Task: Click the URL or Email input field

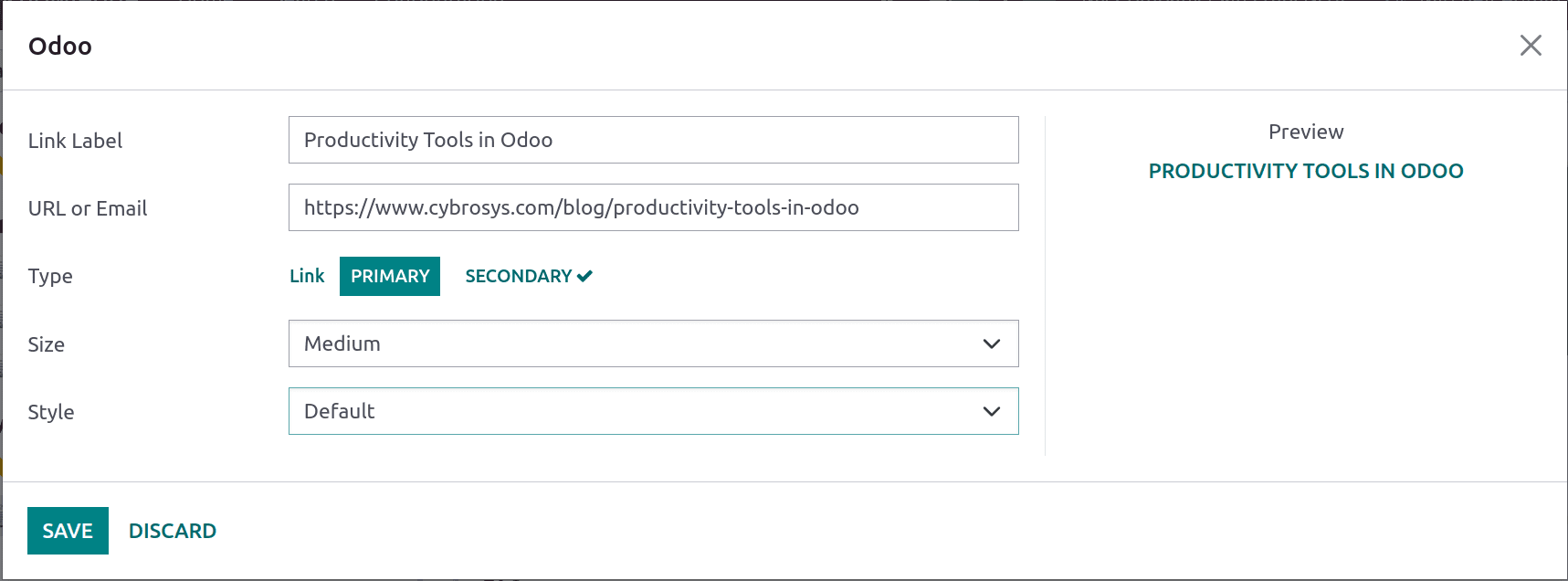Action: (653, 207)
